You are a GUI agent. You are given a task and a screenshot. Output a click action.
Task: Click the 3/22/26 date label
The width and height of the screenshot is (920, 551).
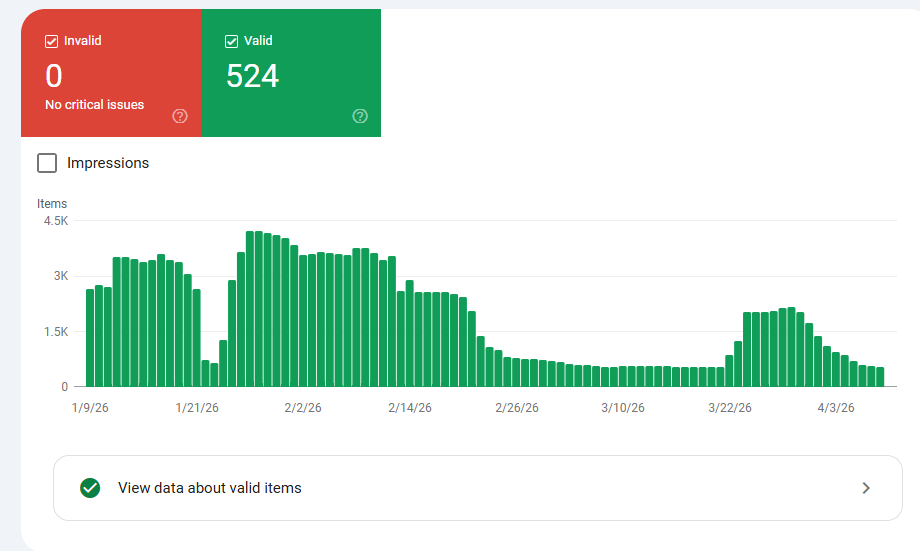click(730, 408)
